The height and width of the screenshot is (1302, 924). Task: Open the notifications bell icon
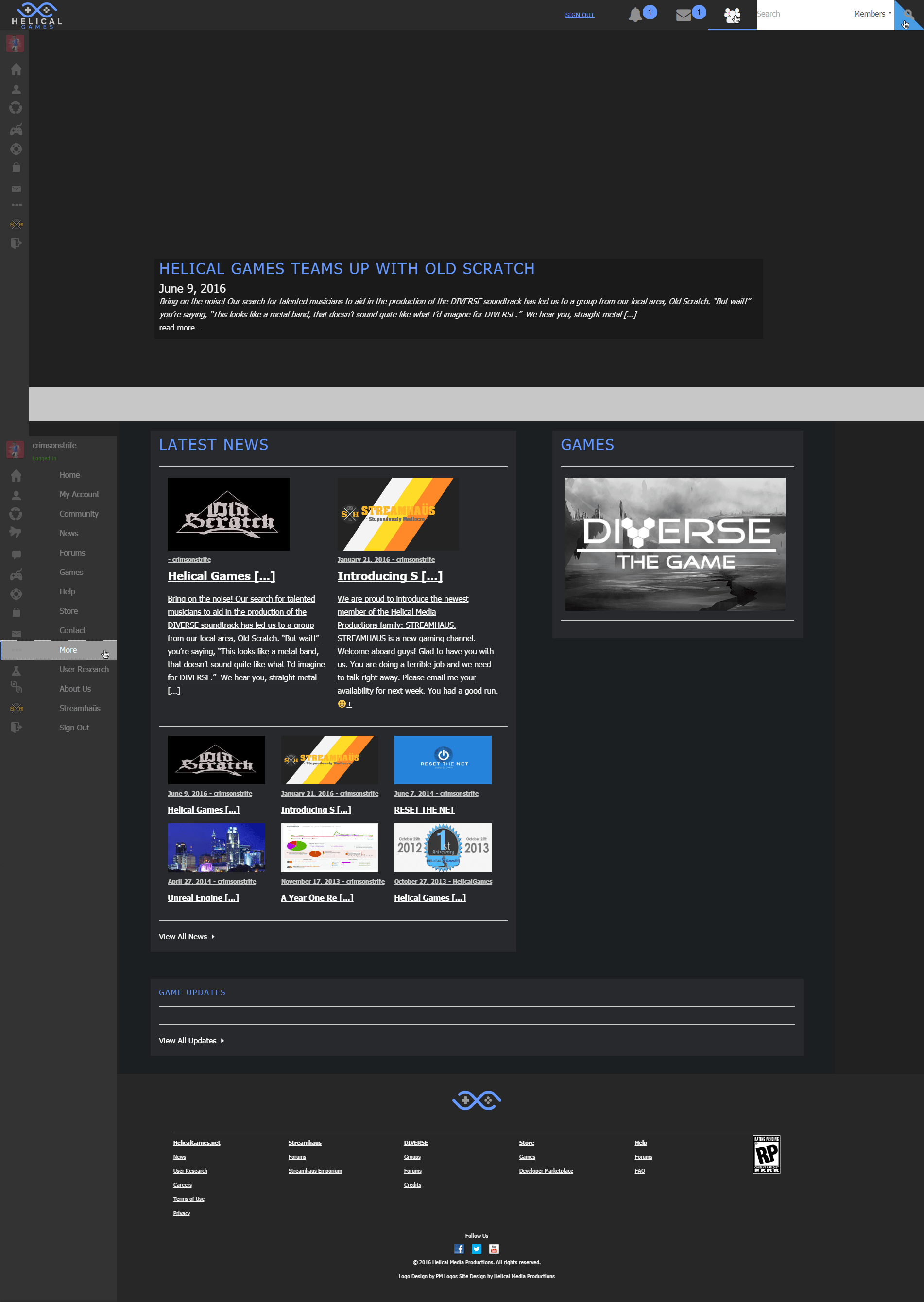[x=635, y=16]
